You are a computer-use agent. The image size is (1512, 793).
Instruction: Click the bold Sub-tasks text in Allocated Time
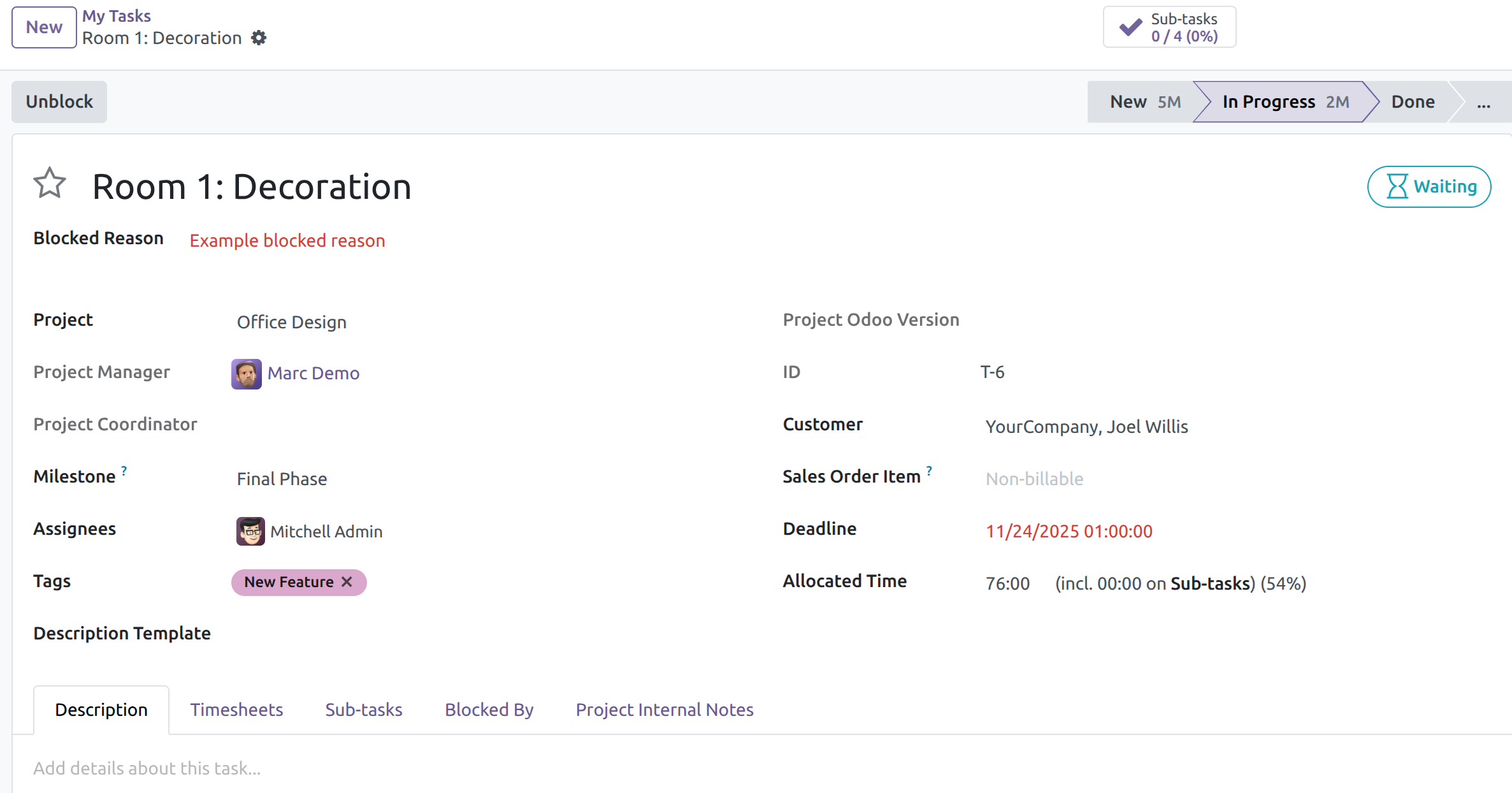pos(1210,584)
